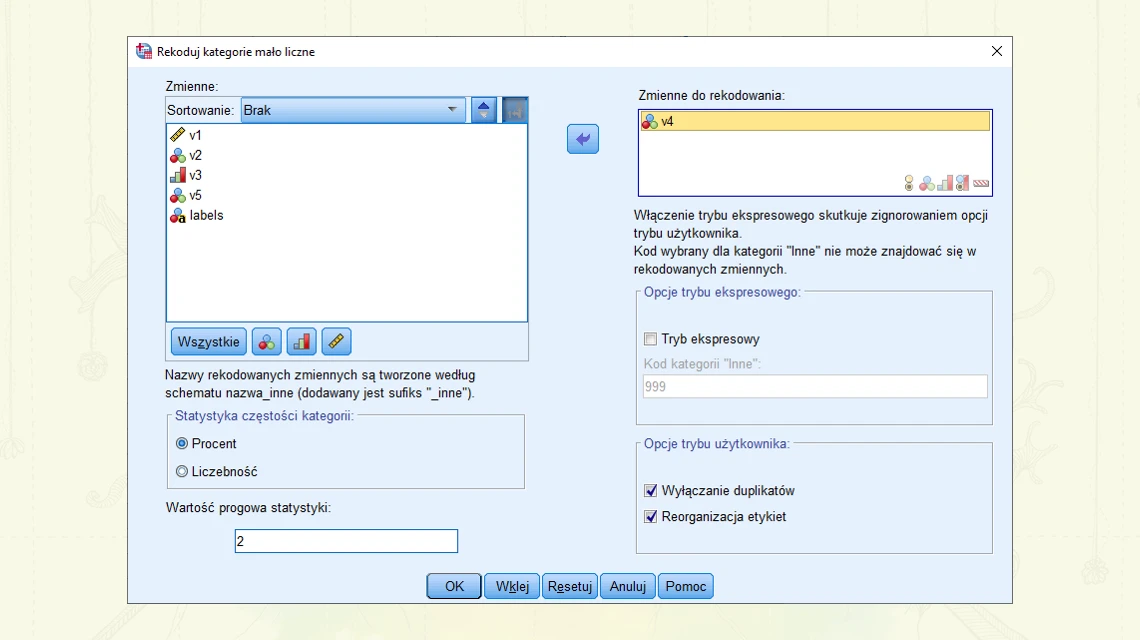1140x640 pixels.
Task: Select the Procent radio button
Action: pyautogui.click(x=182, y=444)
